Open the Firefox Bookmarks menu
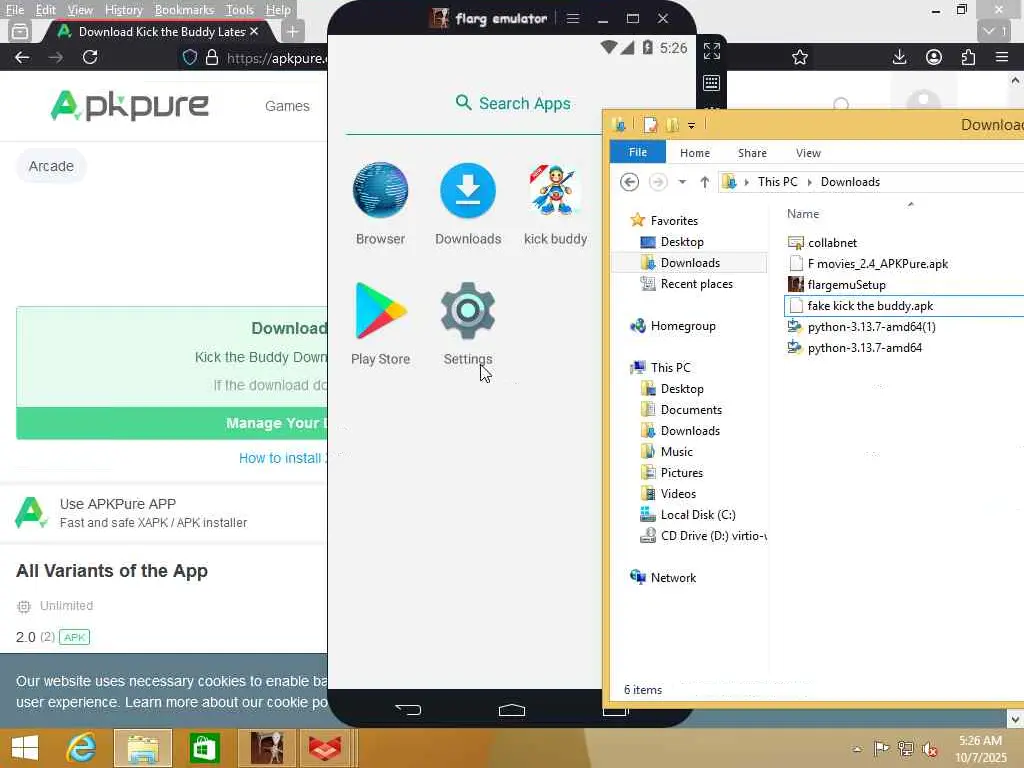Image resolution: width=1024 pixels, height=768 pixels. click(184, 10)
